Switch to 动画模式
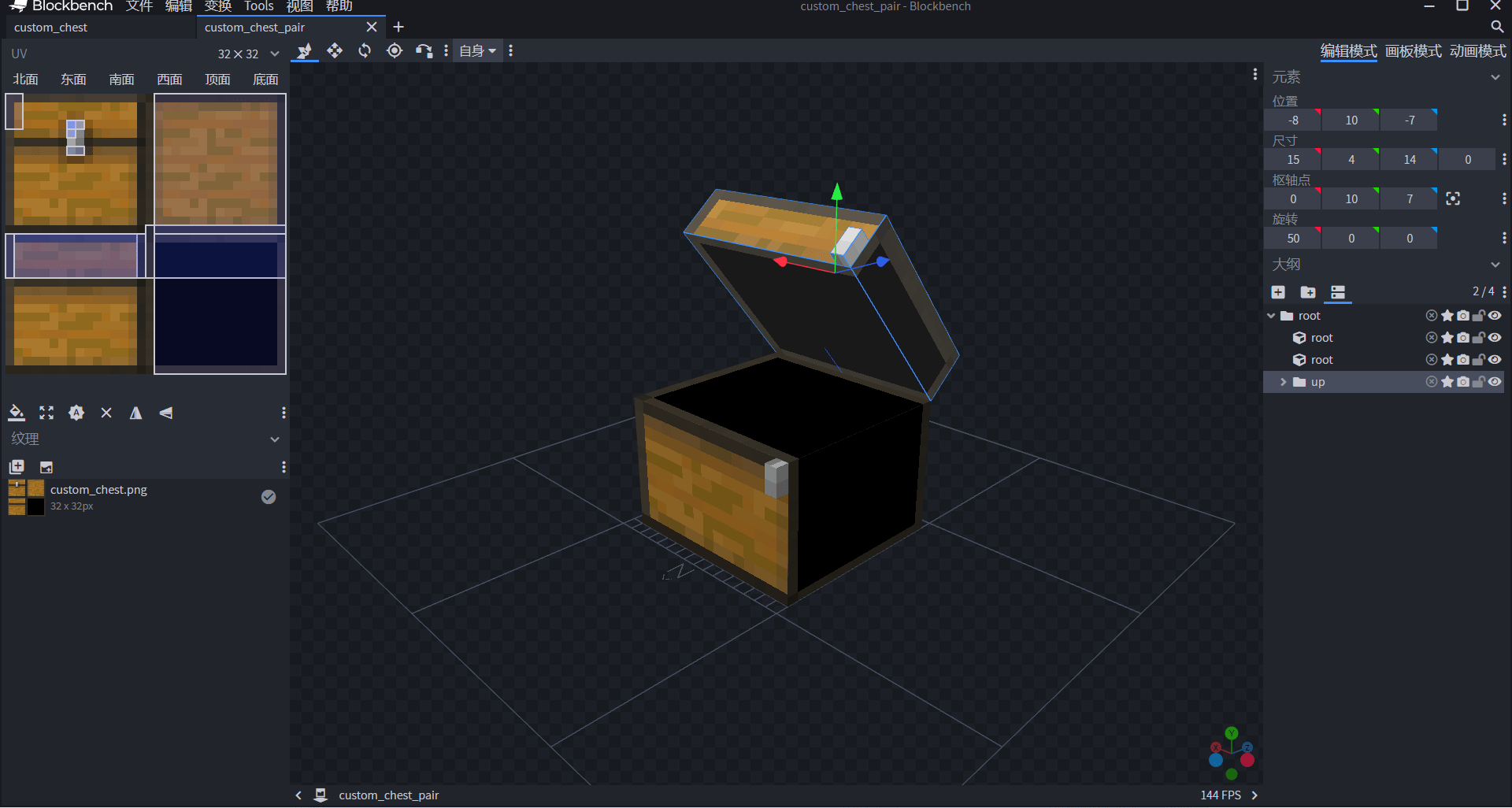Screen dimensions: 1512x808 pyautogui.click(x=1478, y=51)
